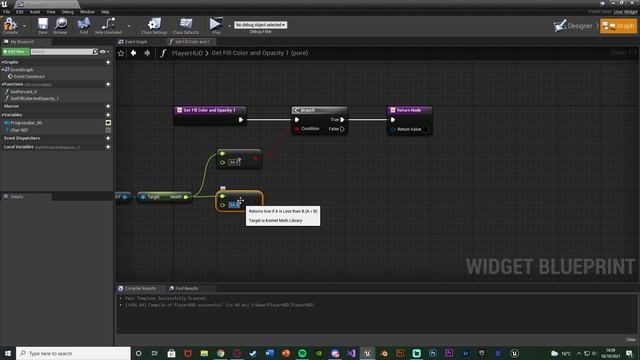Image resolution: width=640 pixels, height=360 pixels.
Task: Open Play options dropdown arrow
Action: pyautogui.click(x=229, y=26)
